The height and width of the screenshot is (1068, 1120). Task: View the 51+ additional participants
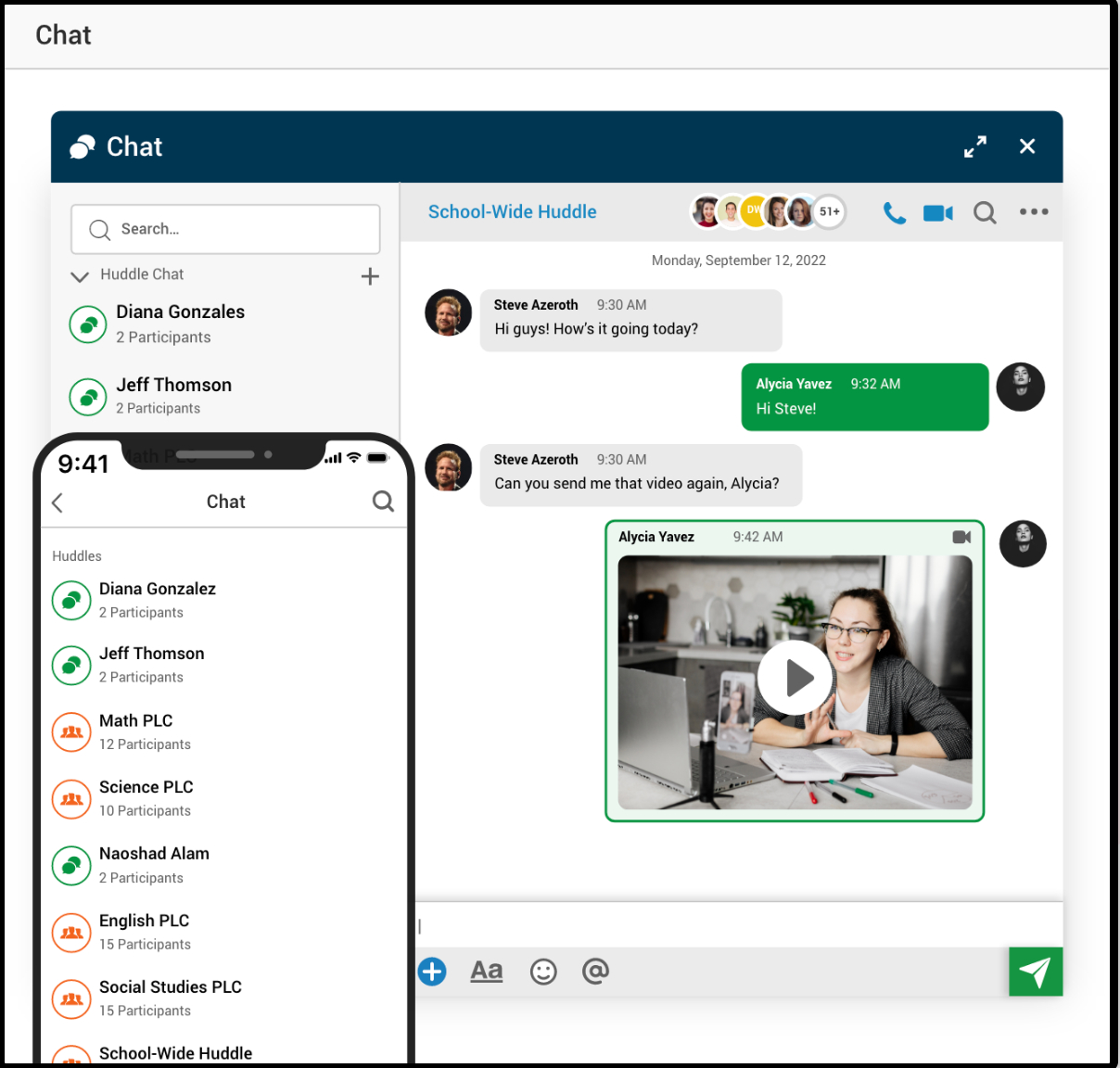pos(830,211)
